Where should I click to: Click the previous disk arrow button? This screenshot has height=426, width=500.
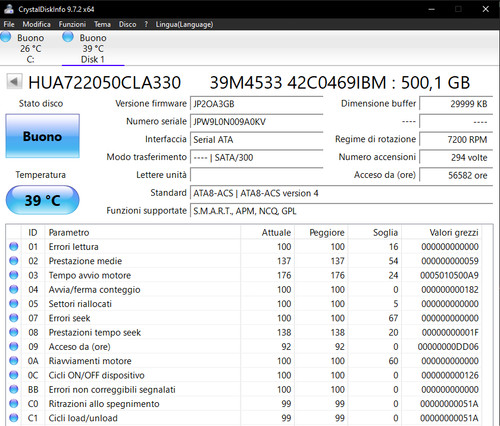pyautogui.click(x=14, y=82)
